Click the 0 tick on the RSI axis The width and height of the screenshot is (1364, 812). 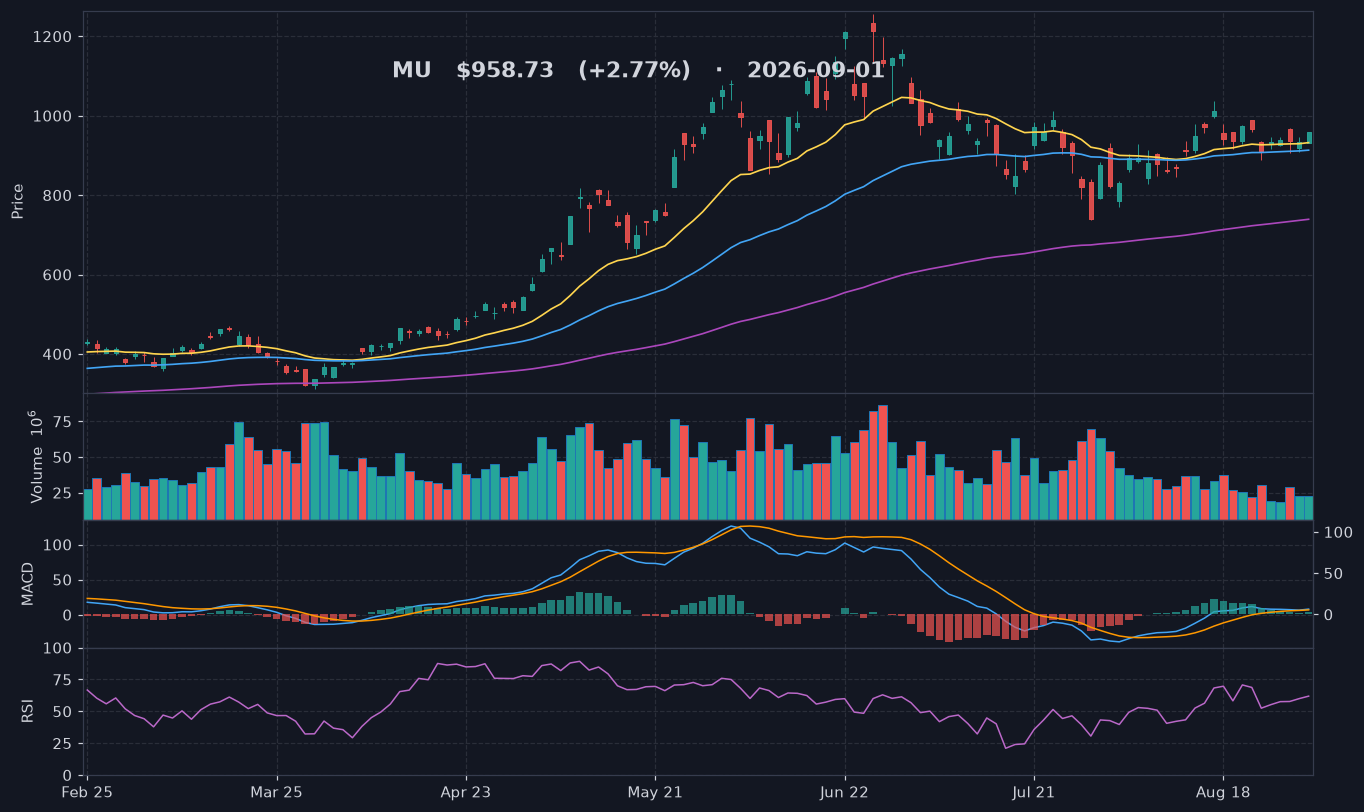click(x=66, y=775)
